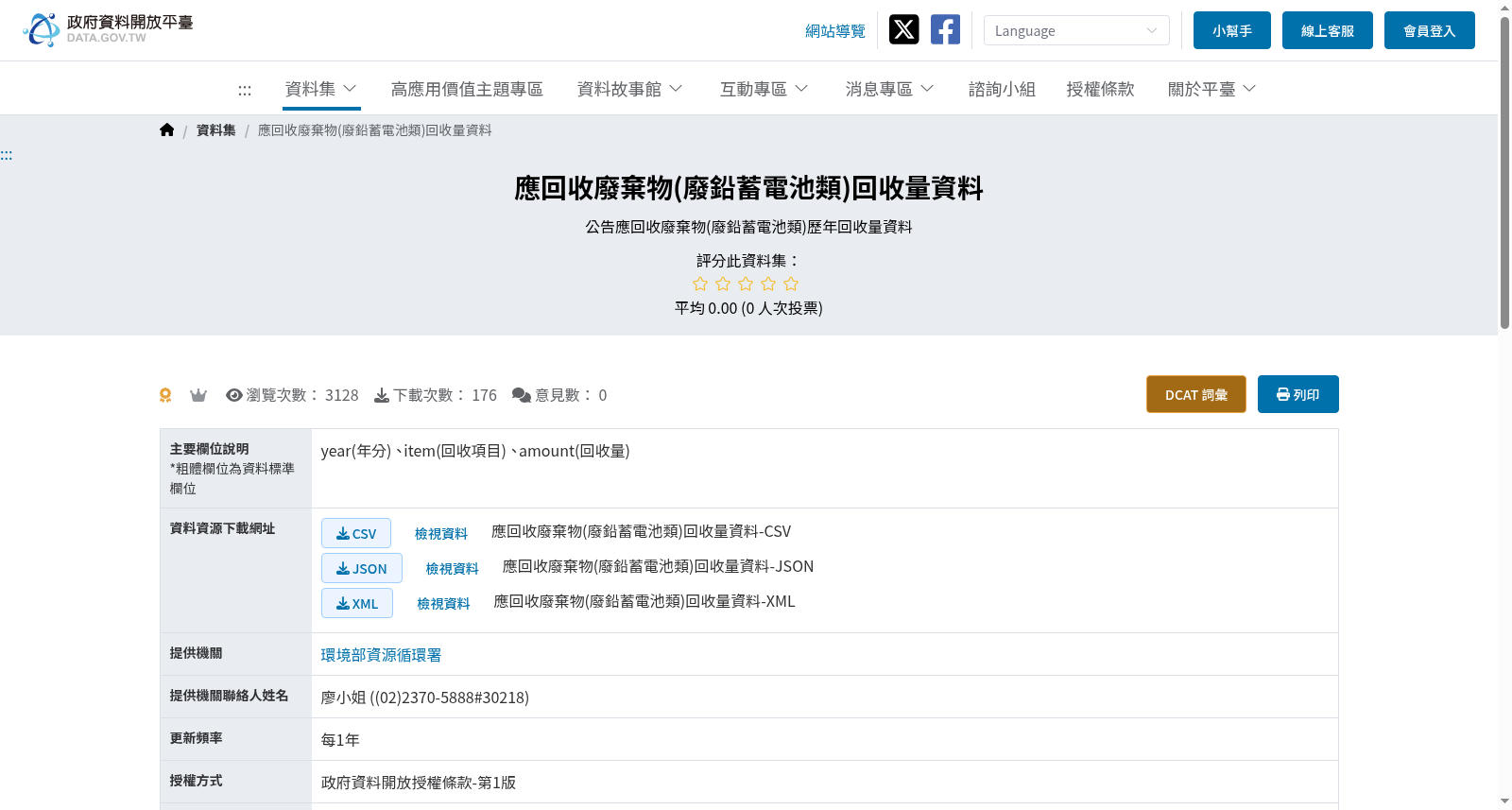The width and height of the screenshot is (1512, 810).
Task: Click the current-page breadcrumb dataset name
Action: click(375, 130)
